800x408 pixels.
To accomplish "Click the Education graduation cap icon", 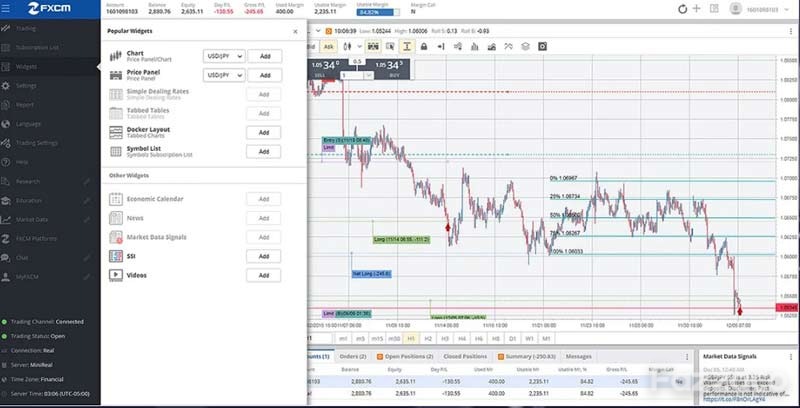I will click(6, 200).
